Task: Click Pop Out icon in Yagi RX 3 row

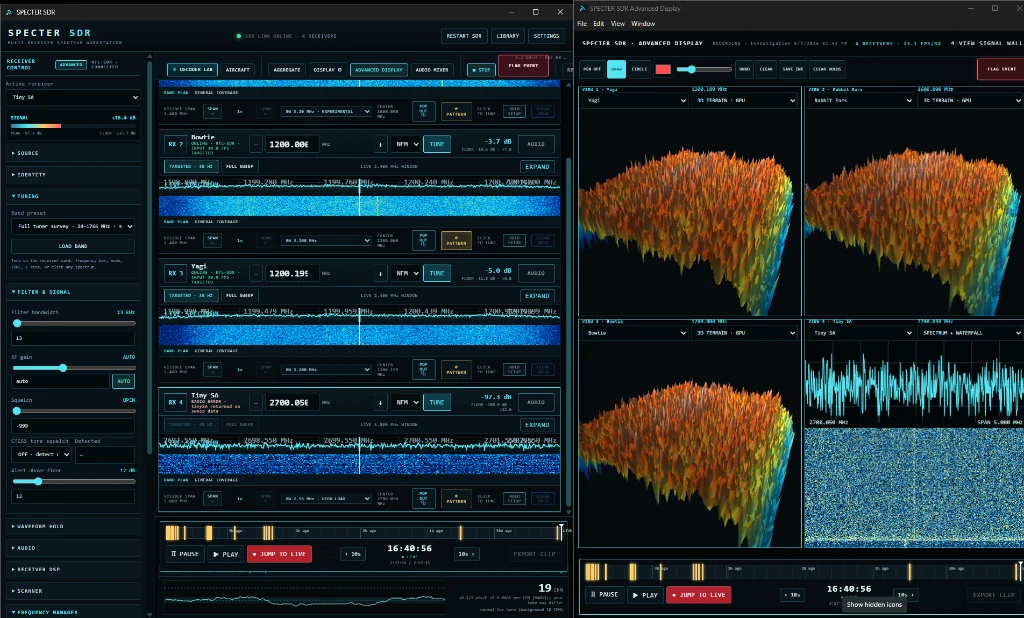Action: click(423, 370)
